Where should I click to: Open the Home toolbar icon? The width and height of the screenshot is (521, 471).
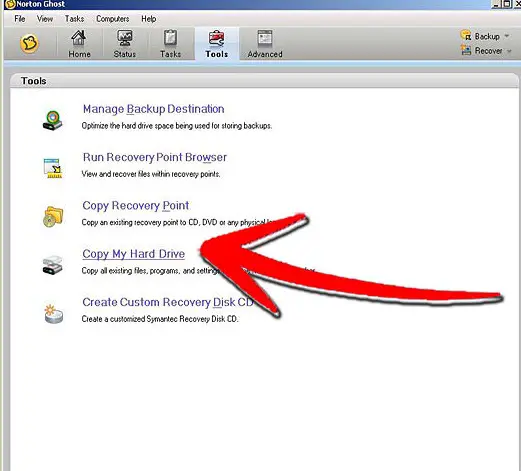click(x=79, y=38)
